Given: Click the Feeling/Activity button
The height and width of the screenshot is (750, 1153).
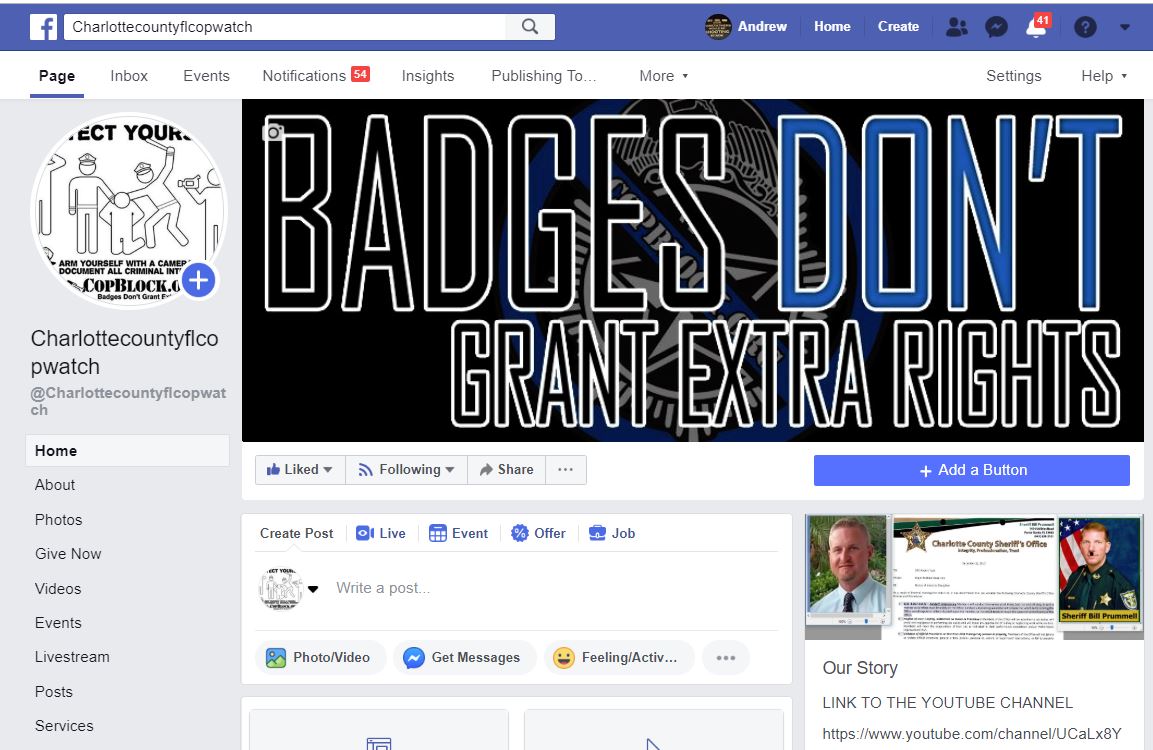Looking at the screenshot, I should click(619, 657).
